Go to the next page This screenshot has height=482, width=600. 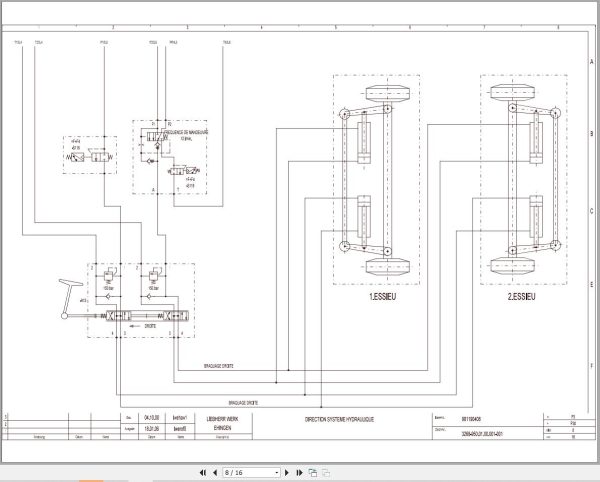click(287, 473)
